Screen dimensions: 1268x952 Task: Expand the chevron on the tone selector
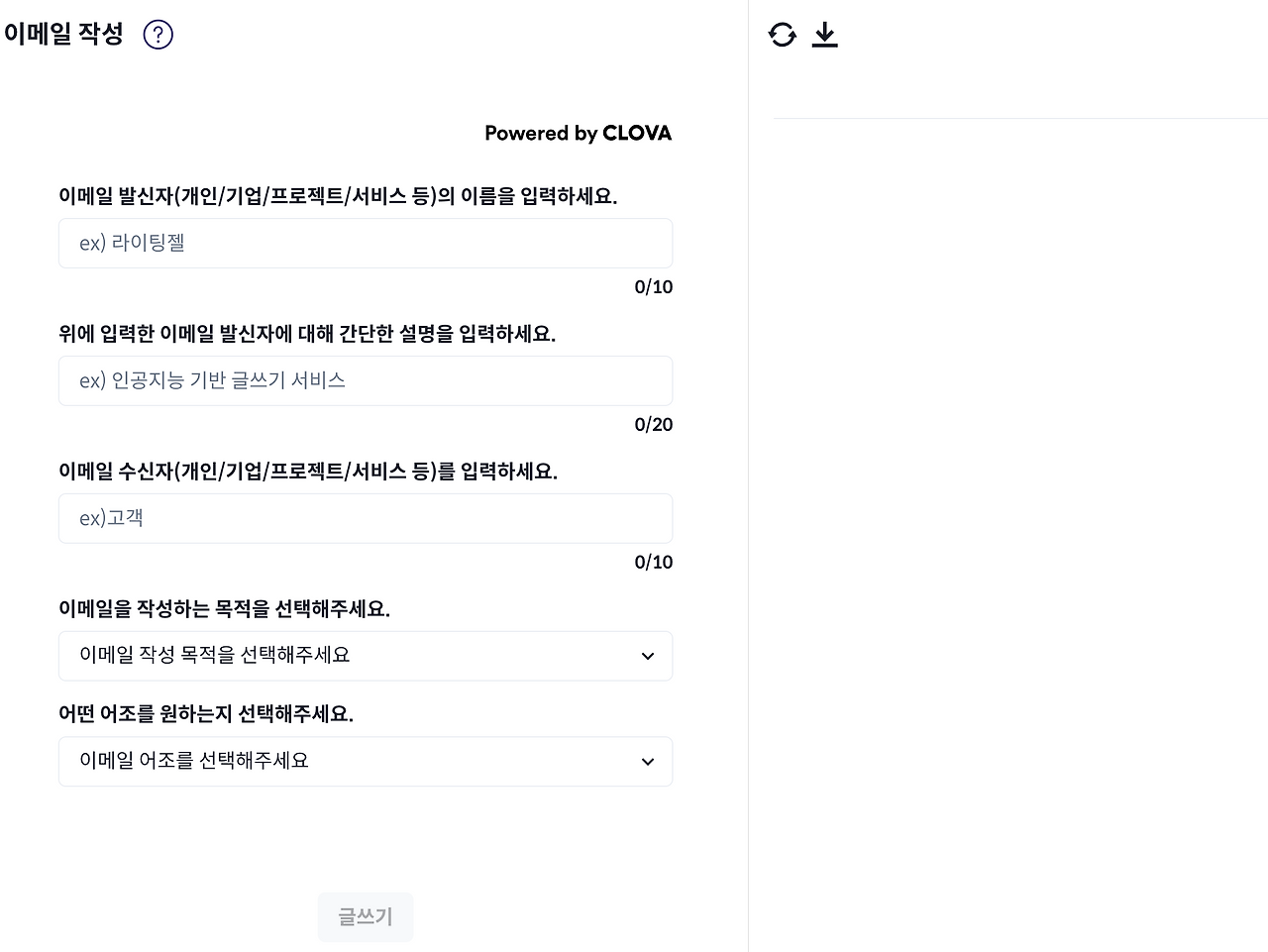[x=648, y=762]
